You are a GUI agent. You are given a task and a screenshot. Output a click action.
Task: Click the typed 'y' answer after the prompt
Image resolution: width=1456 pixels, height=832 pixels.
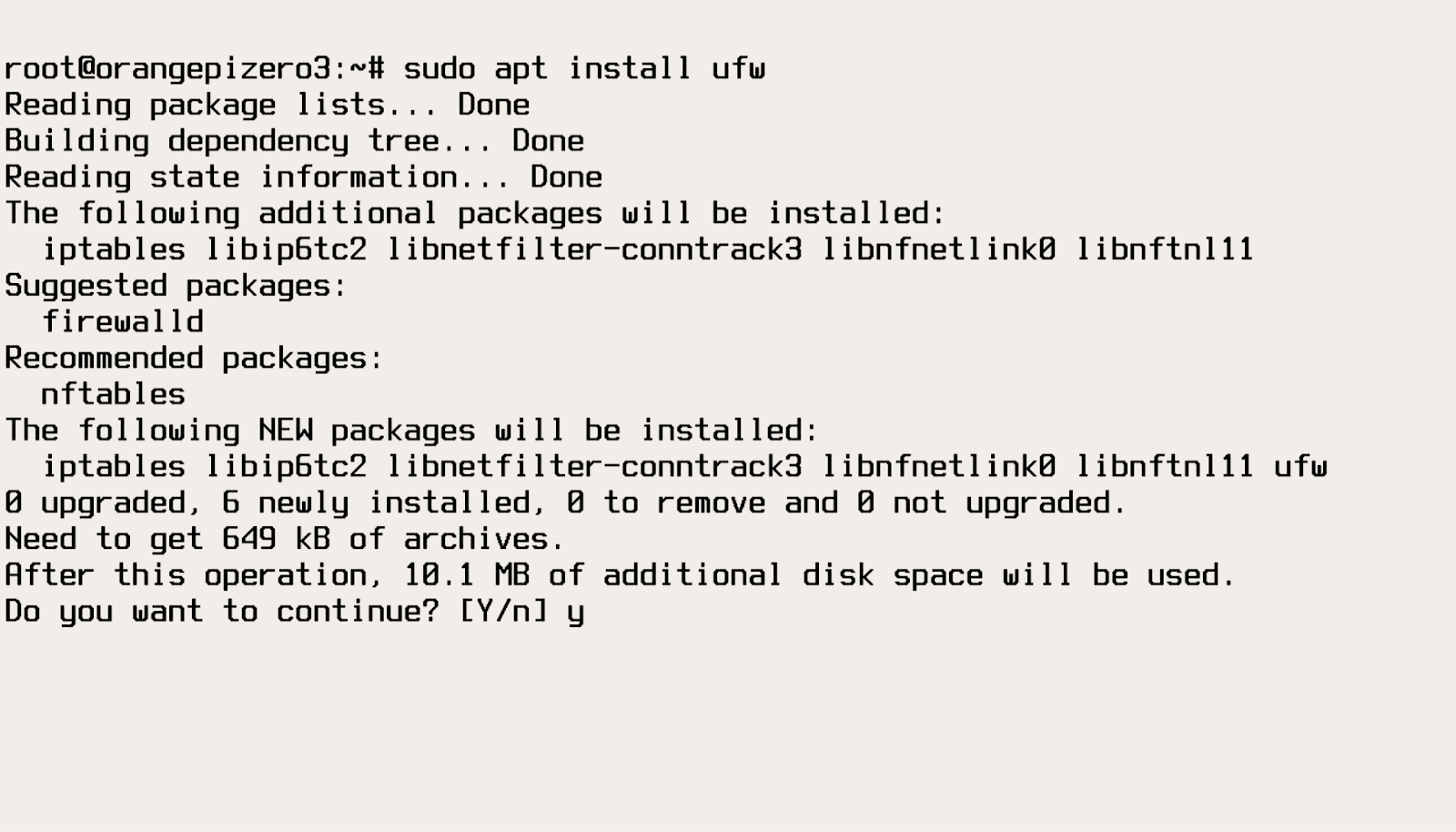[x=575, y=614]
